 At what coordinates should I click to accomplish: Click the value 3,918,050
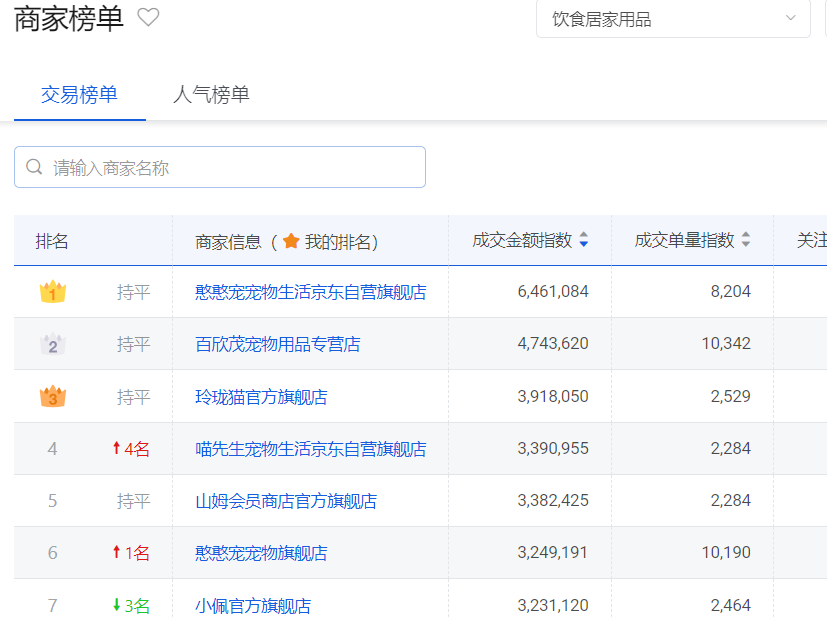(x=553, y=397)
